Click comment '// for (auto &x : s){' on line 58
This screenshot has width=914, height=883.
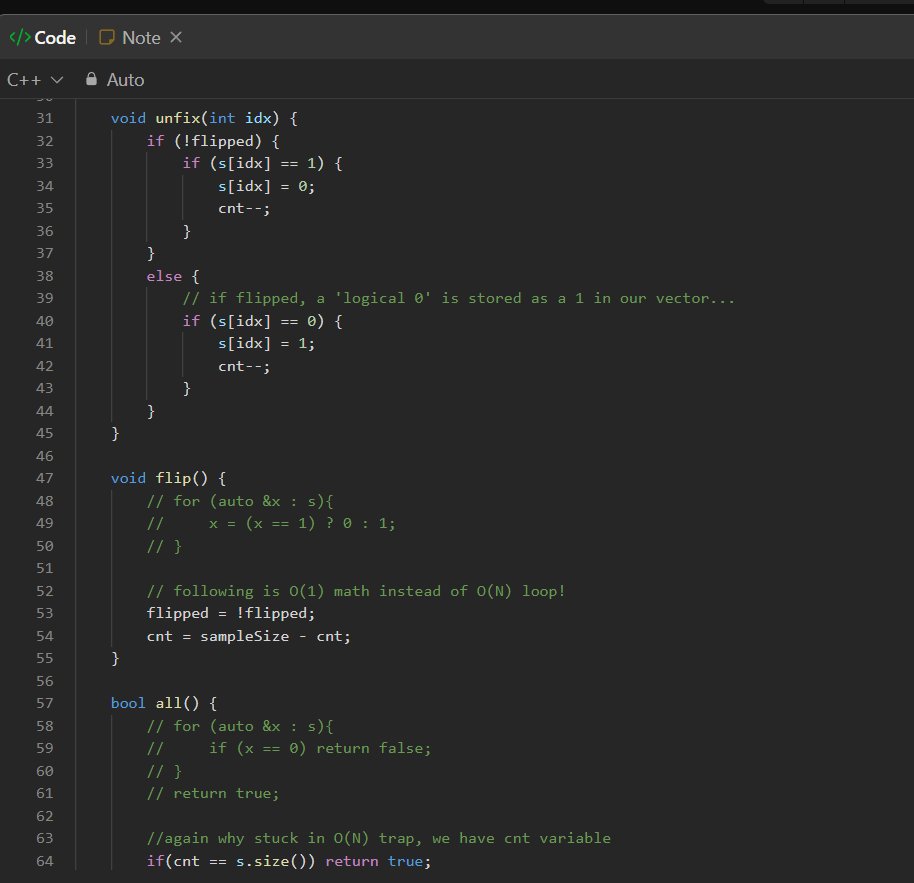240,726
